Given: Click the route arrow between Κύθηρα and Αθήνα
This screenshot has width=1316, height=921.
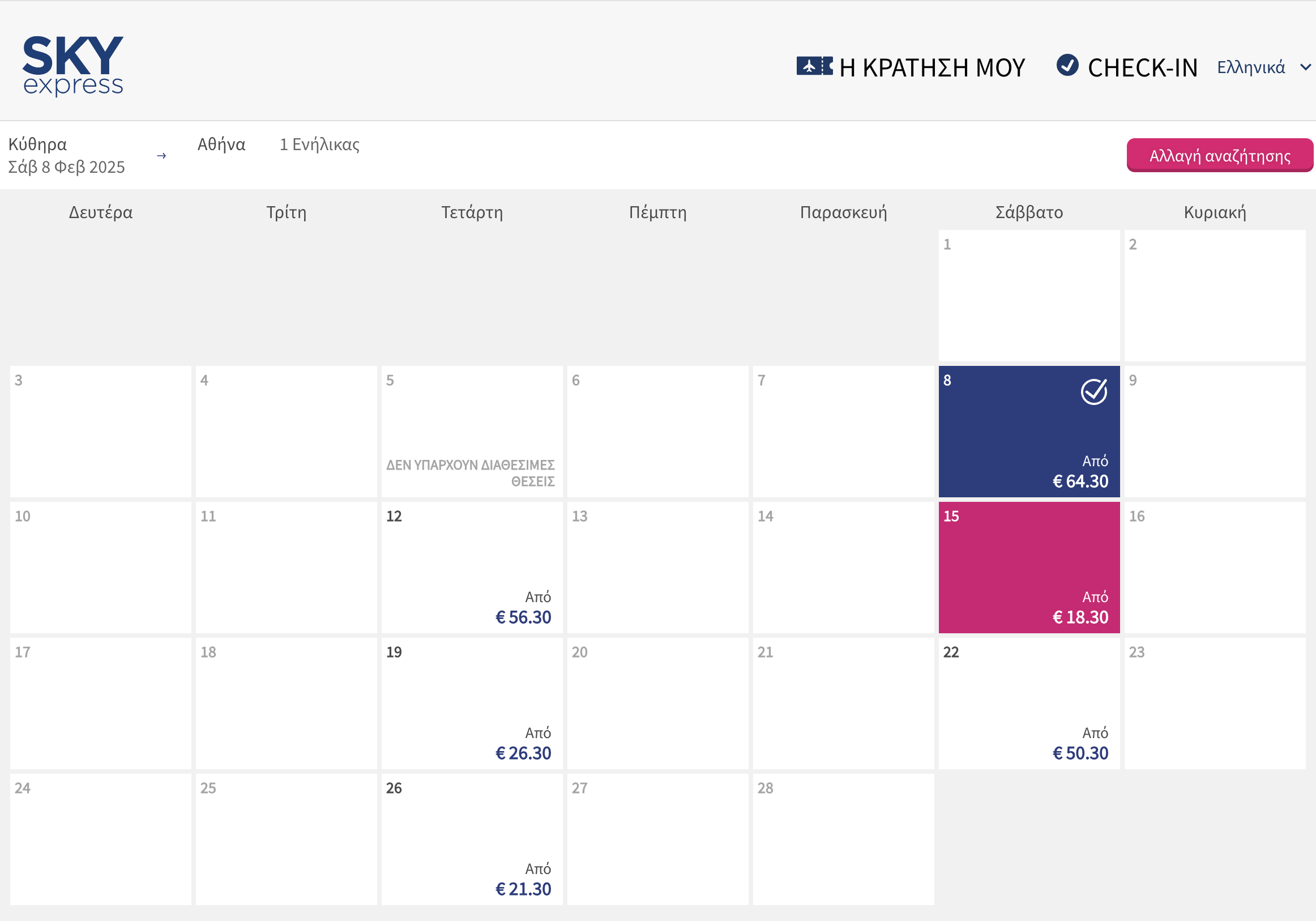Looking at the screenshot, I should point(161,156).
